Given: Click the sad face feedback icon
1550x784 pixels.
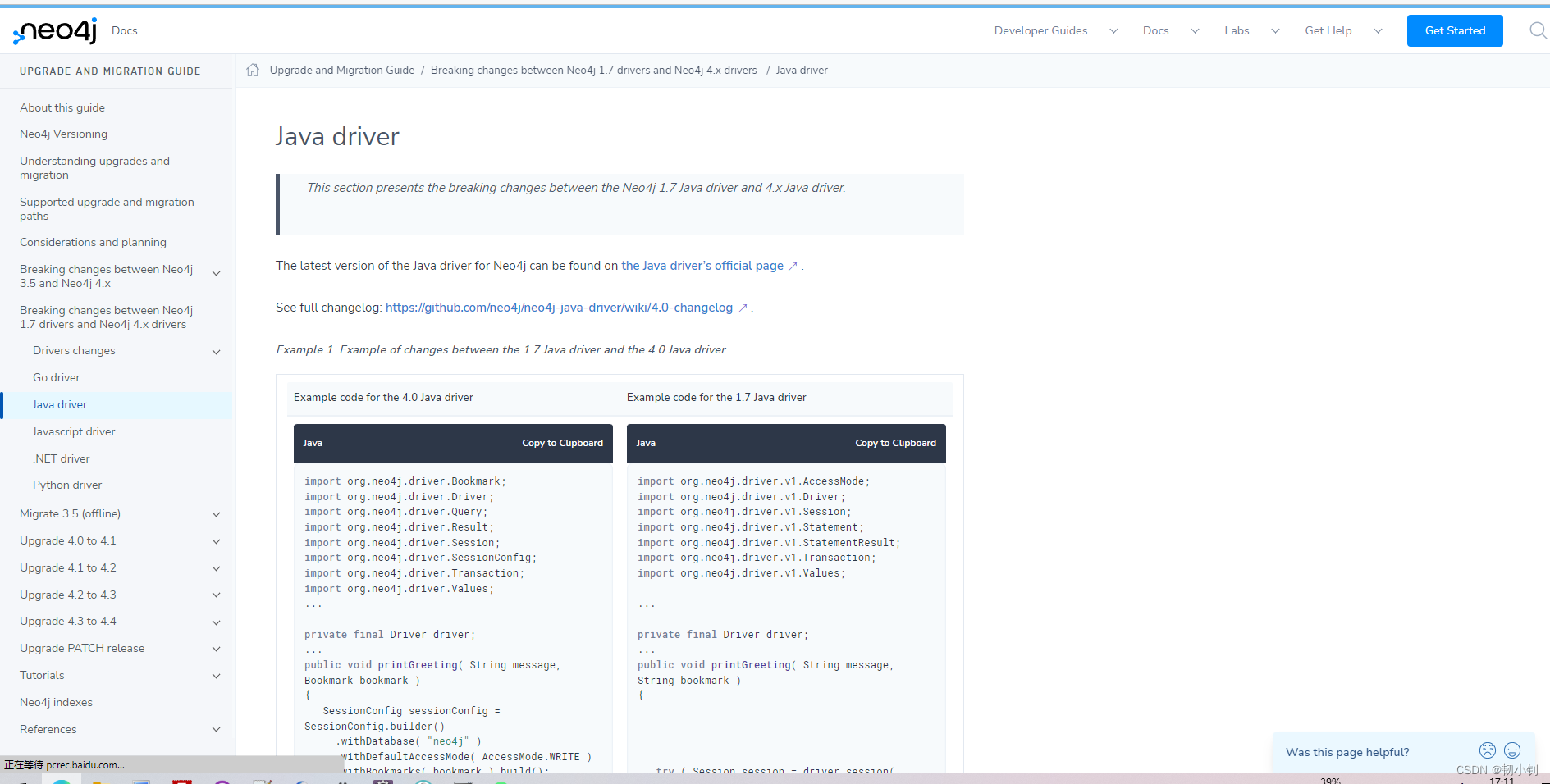Looking at the screenshot, I should click(1488, 750).
